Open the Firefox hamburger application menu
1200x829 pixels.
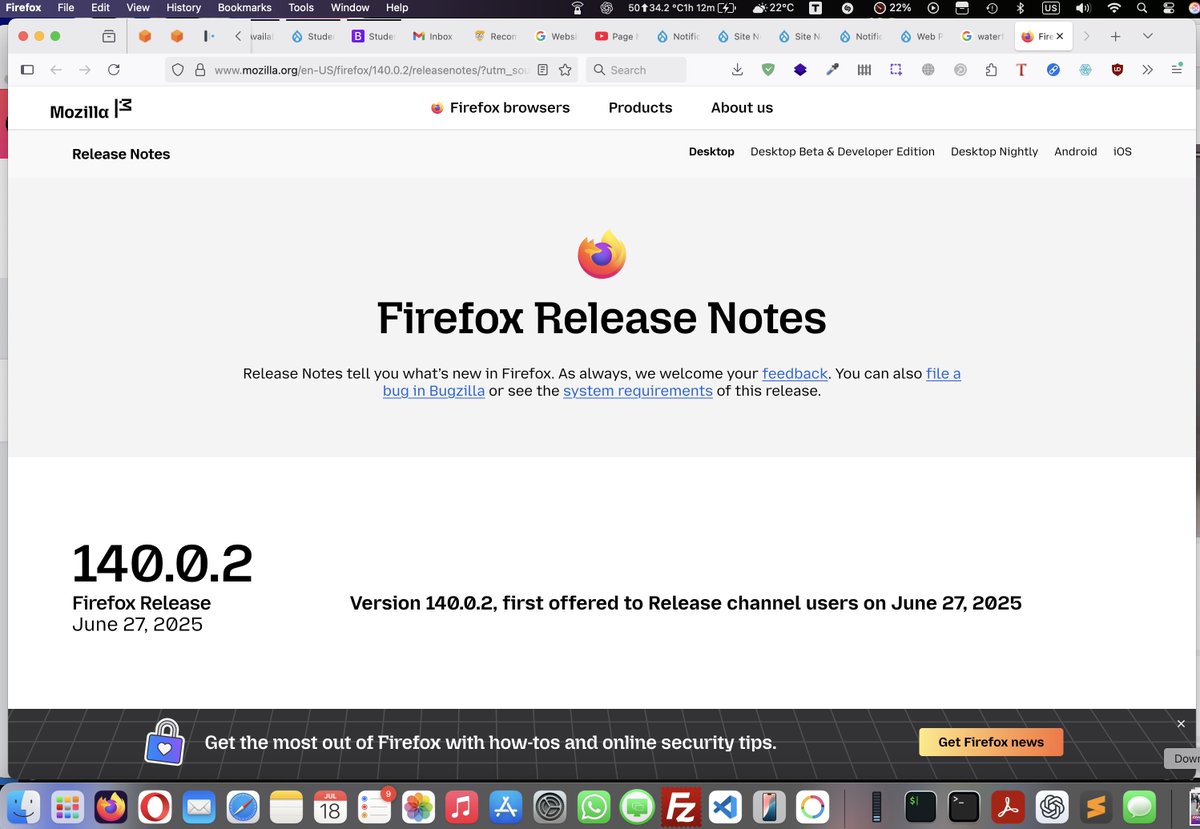coord(1176,70)
